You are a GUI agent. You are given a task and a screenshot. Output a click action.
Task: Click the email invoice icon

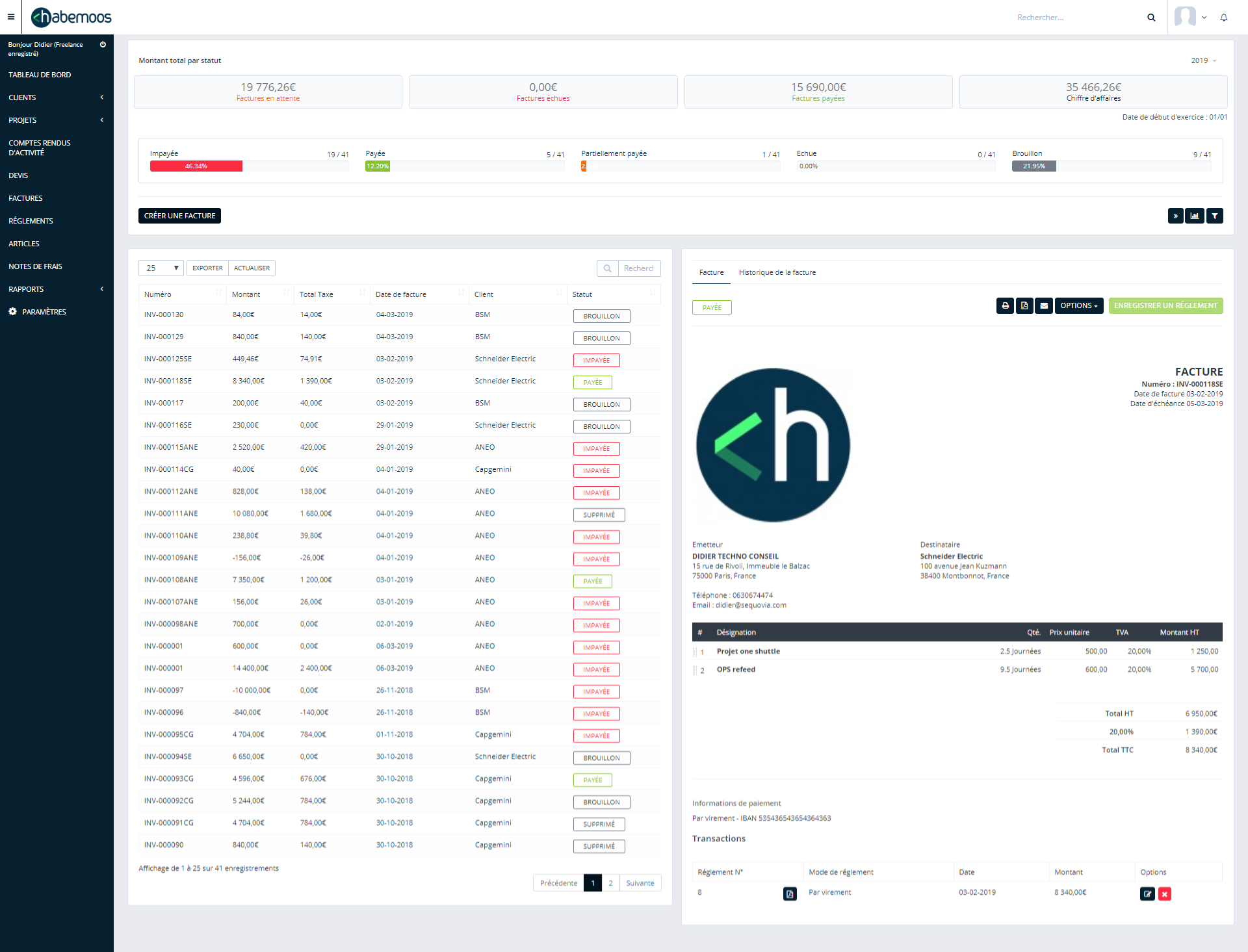1043,305
